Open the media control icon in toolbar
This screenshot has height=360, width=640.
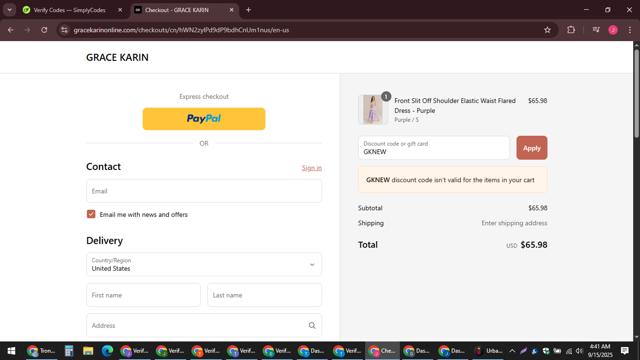(x=596, y=30)
